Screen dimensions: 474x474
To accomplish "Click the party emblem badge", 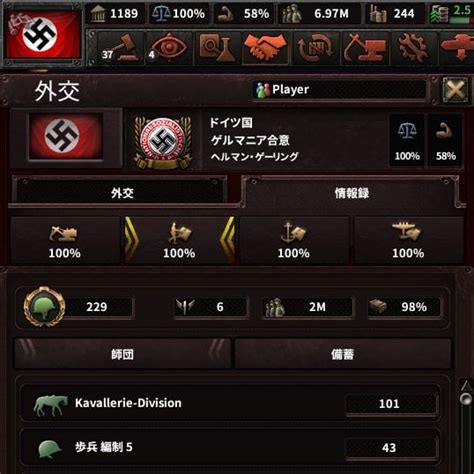I will tap(162, 142).
